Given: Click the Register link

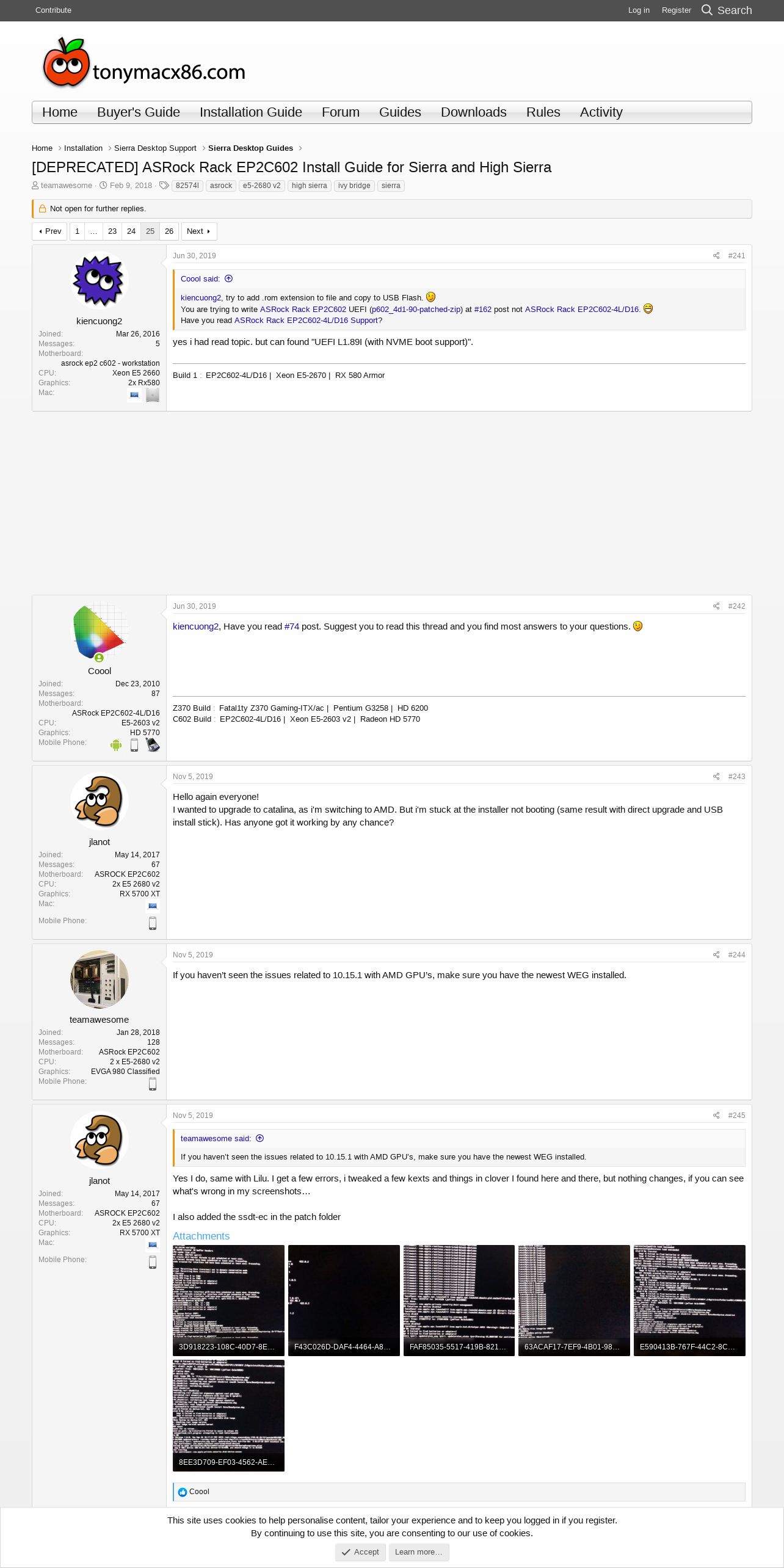Looking at the screenshot, I should pyautogui.click(x=677, y=10).
